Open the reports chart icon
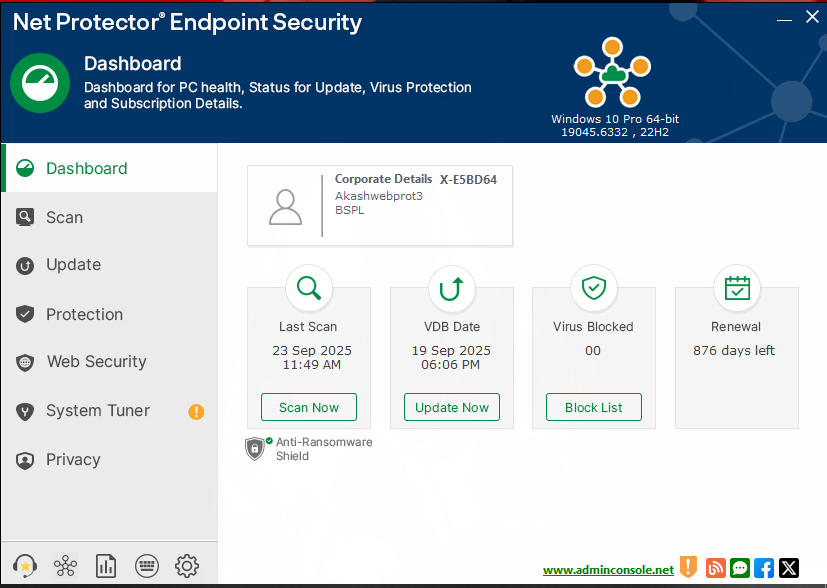827x588 pixels. click(x=106, y=567)
